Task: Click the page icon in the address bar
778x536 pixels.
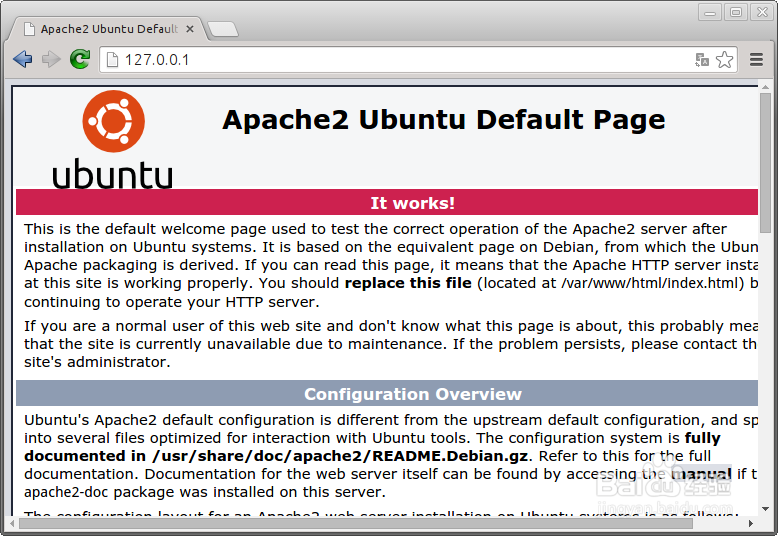Action: pos(113,60)
